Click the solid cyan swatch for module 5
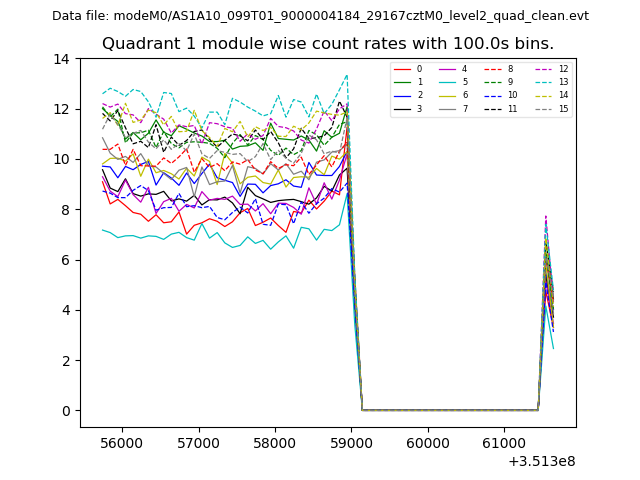 (448, 82)
